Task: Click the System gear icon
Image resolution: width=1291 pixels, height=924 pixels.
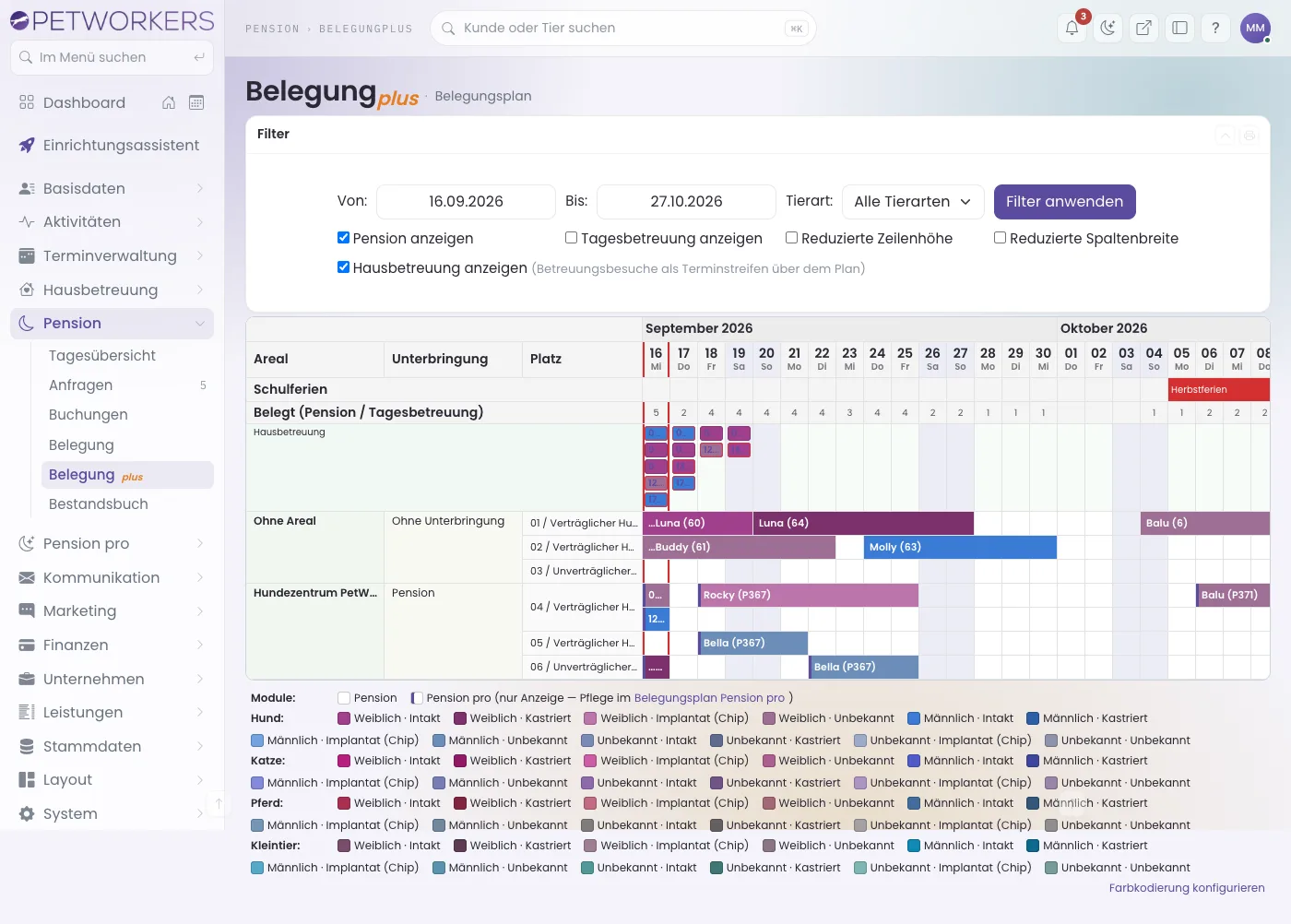Action: pos(27,813)
